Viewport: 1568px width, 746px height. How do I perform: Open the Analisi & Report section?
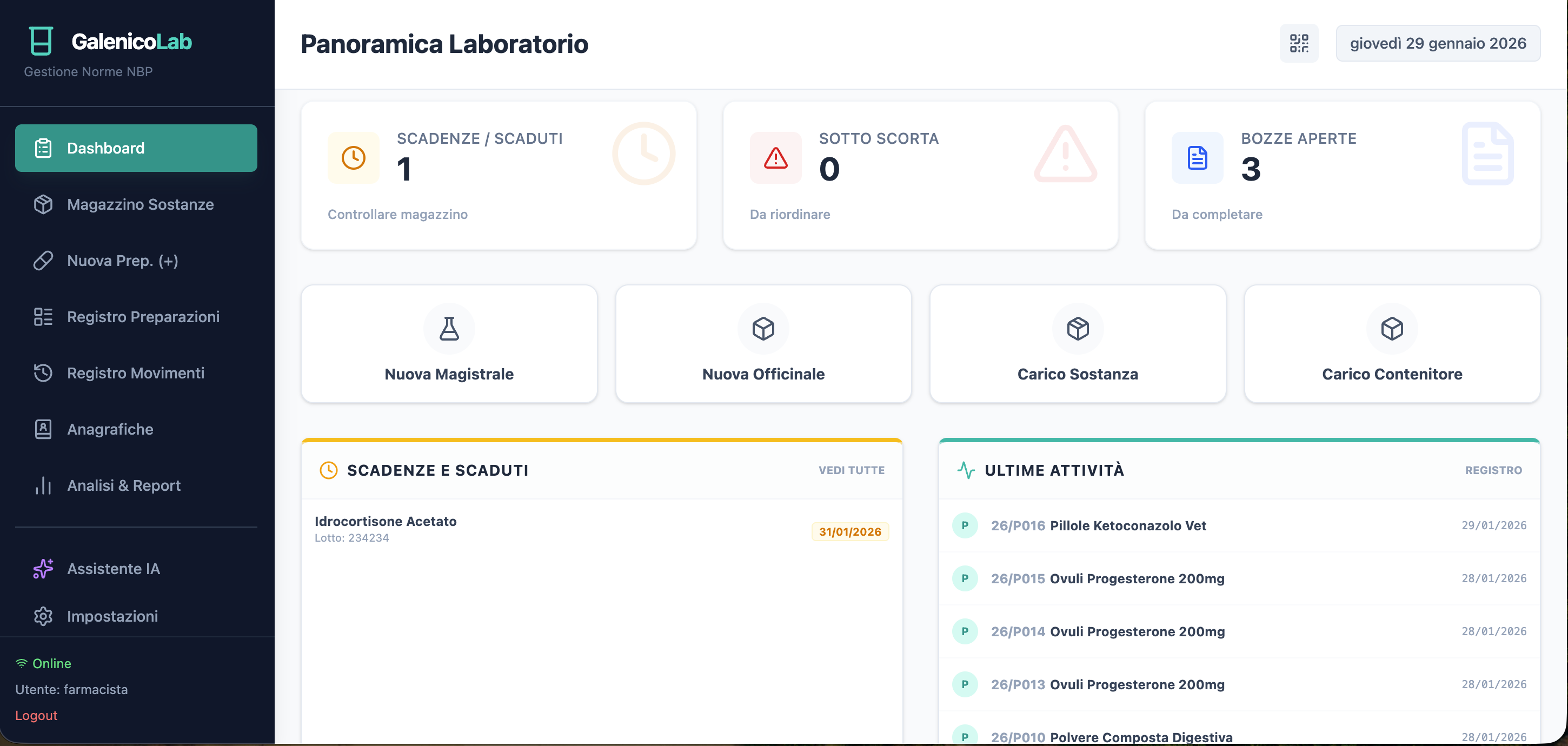pyautogui.click(x=124, y=485)
